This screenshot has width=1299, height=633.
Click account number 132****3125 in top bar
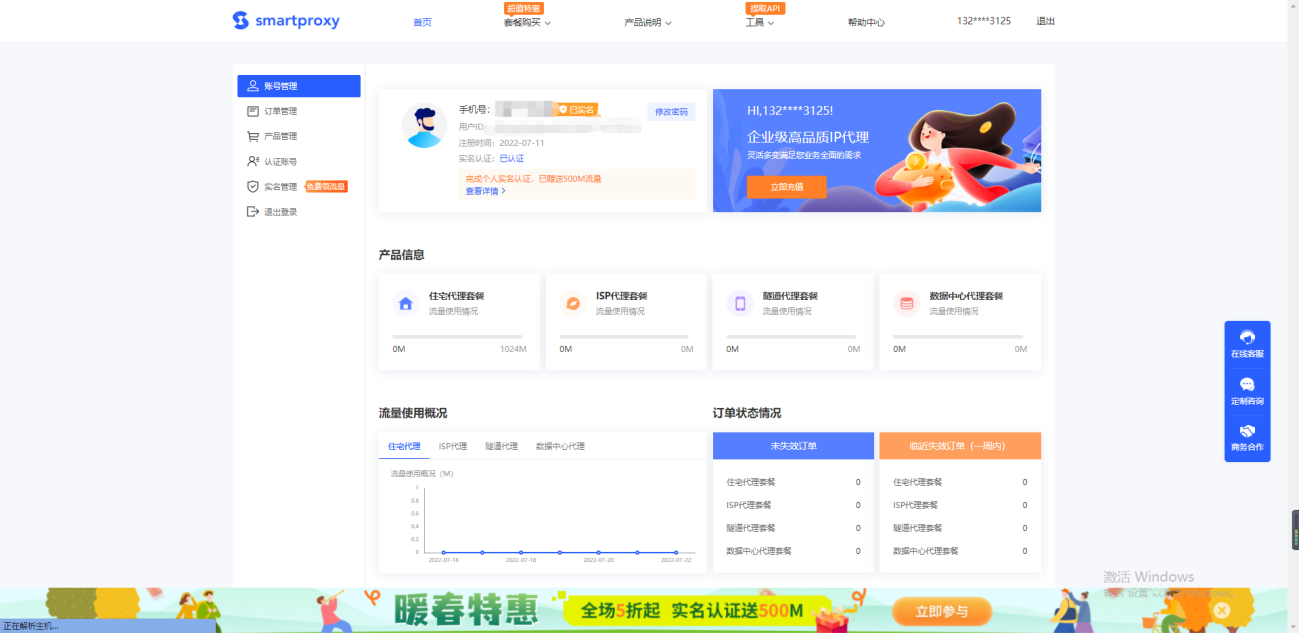pyautogui.click(x=984, y=21)
